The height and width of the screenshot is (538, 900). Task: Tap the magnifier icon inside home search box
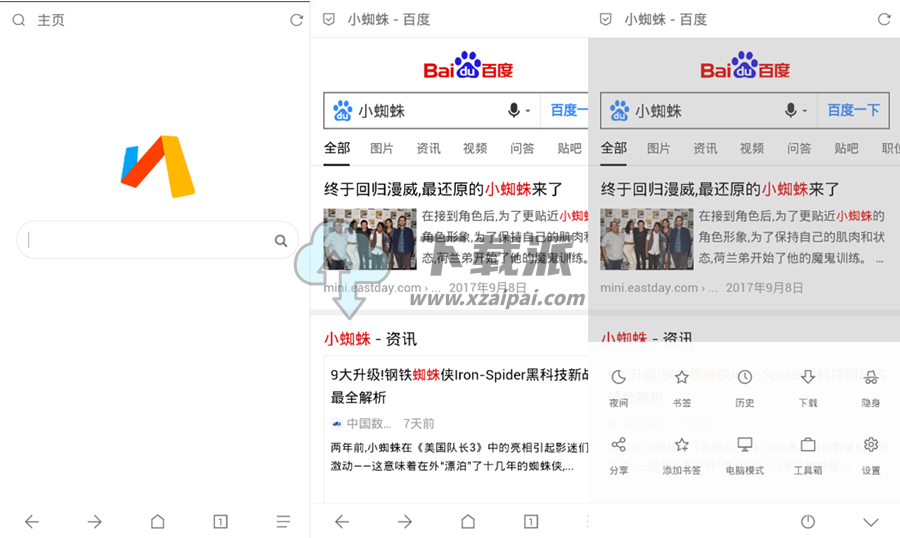(x=281, y=241)
